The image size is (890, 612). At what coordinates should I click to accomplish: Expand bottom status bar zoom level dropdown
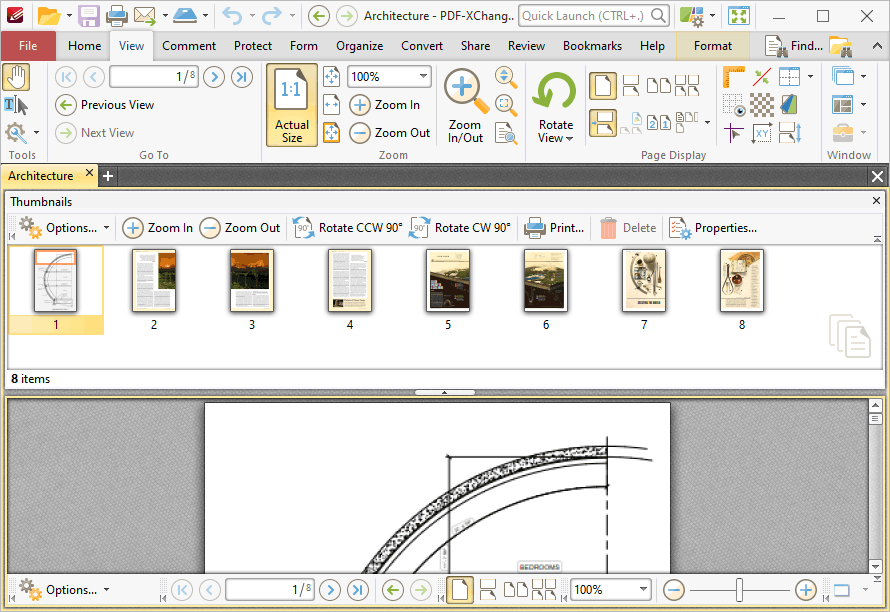tap(643, 590)
